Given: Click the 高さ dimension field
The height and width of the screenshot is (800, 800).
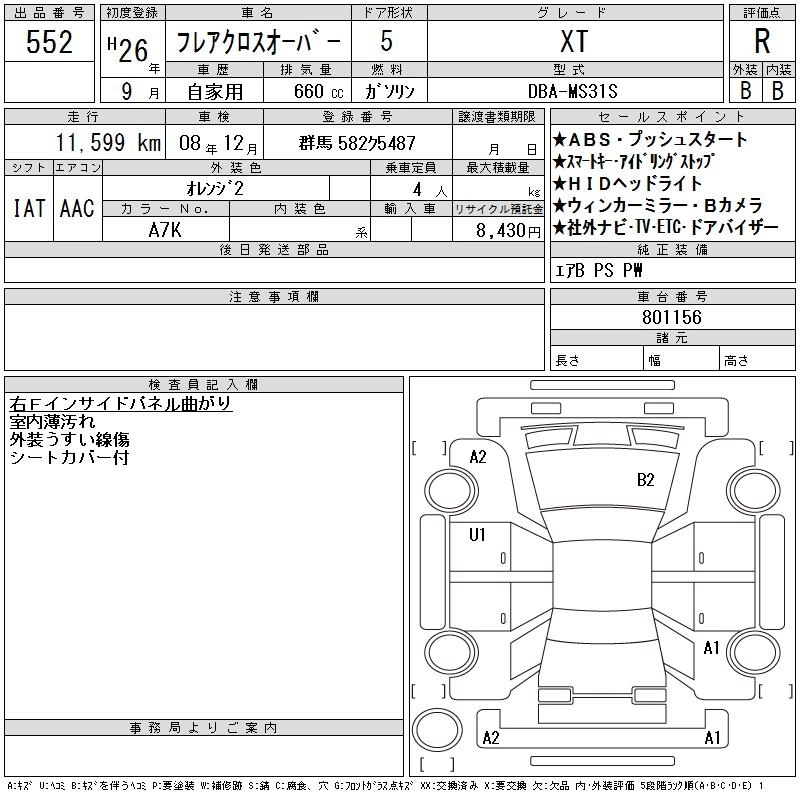Looking at the screenshot, I should (x=758, y=359).
